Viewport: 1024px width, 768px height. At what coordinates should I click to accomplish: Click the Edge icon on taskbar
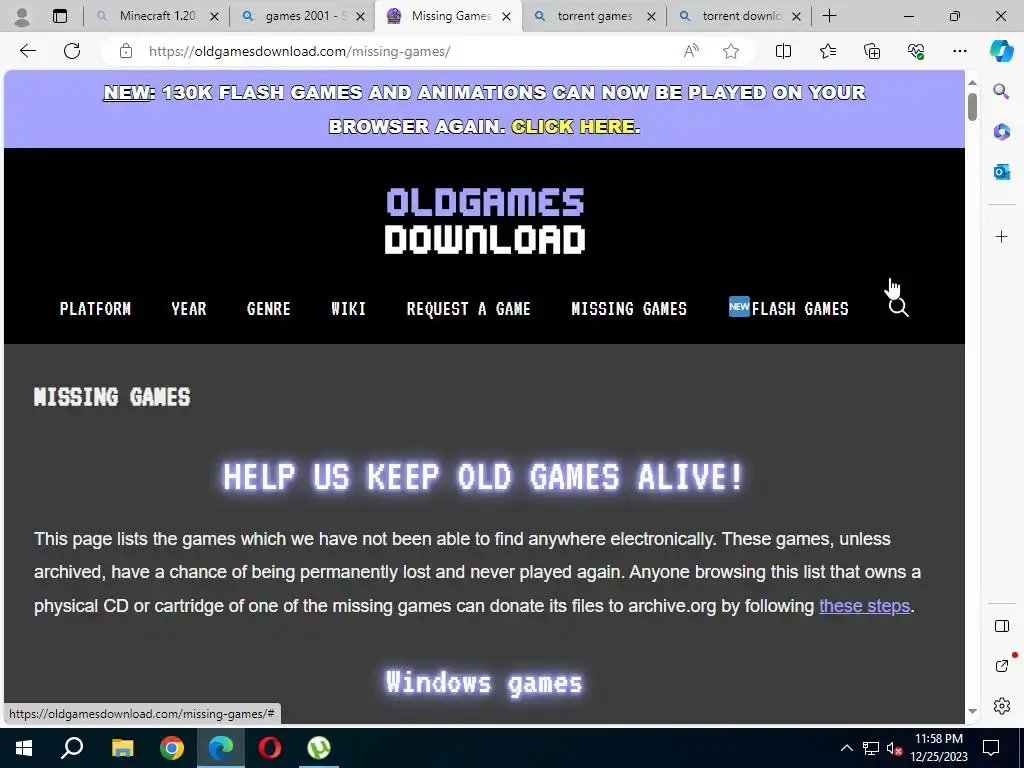tap(221, 748)
